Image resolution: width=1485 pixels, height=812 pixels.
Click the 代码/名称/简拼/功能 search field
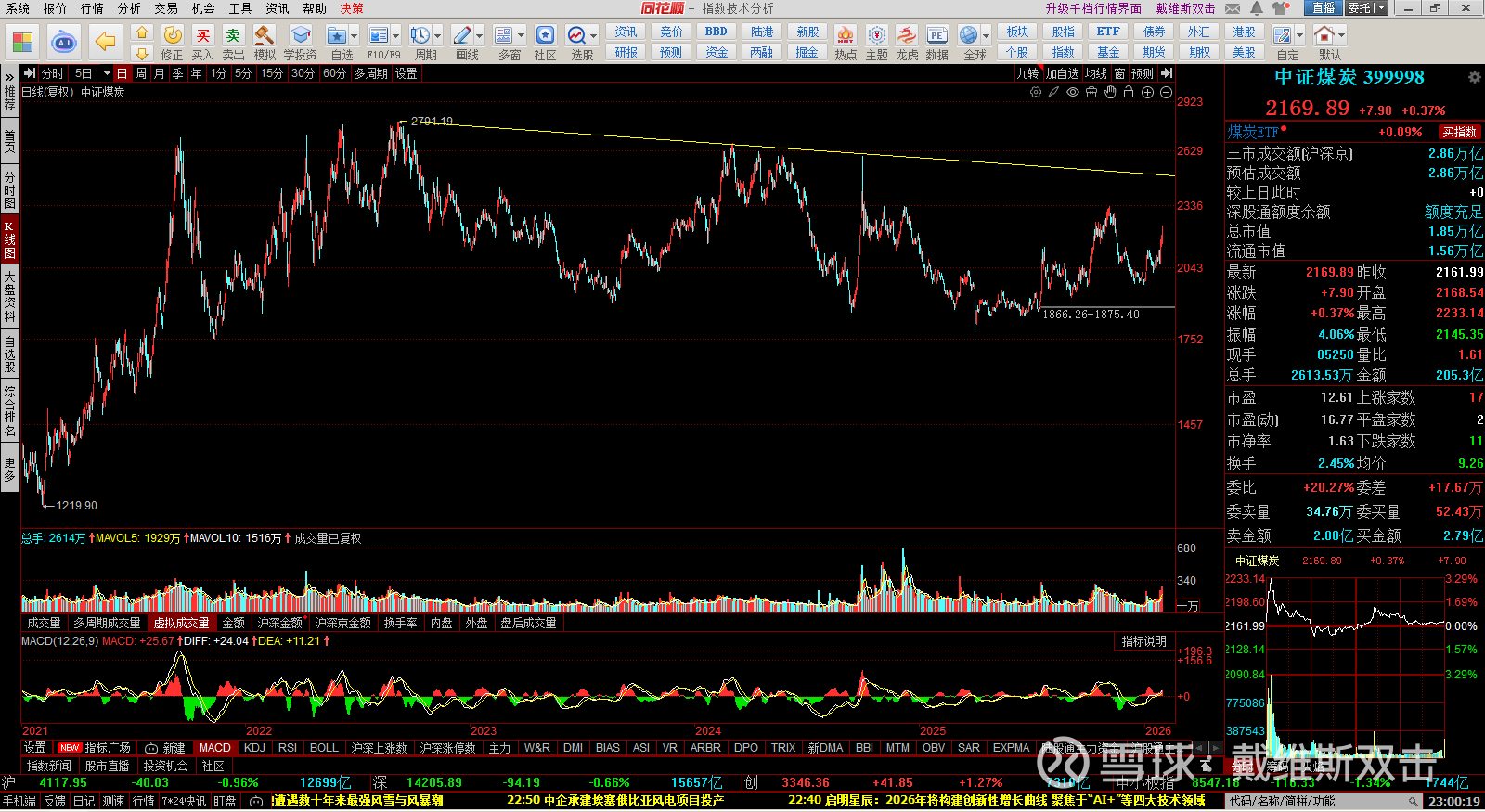click(x=1324, y=801)
